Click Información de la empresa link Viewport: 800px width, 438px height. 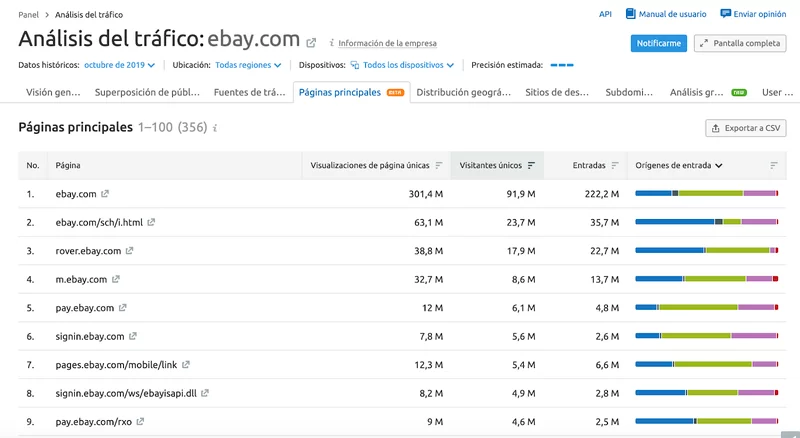pos(387,43)
